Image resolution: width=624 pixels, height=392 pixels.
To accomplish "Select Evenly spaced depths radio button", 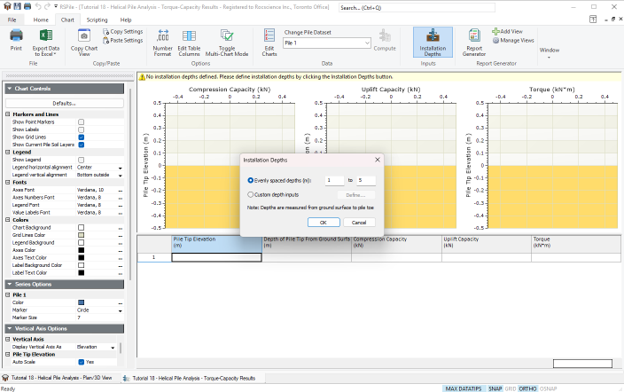I will (x=250, y=180).
